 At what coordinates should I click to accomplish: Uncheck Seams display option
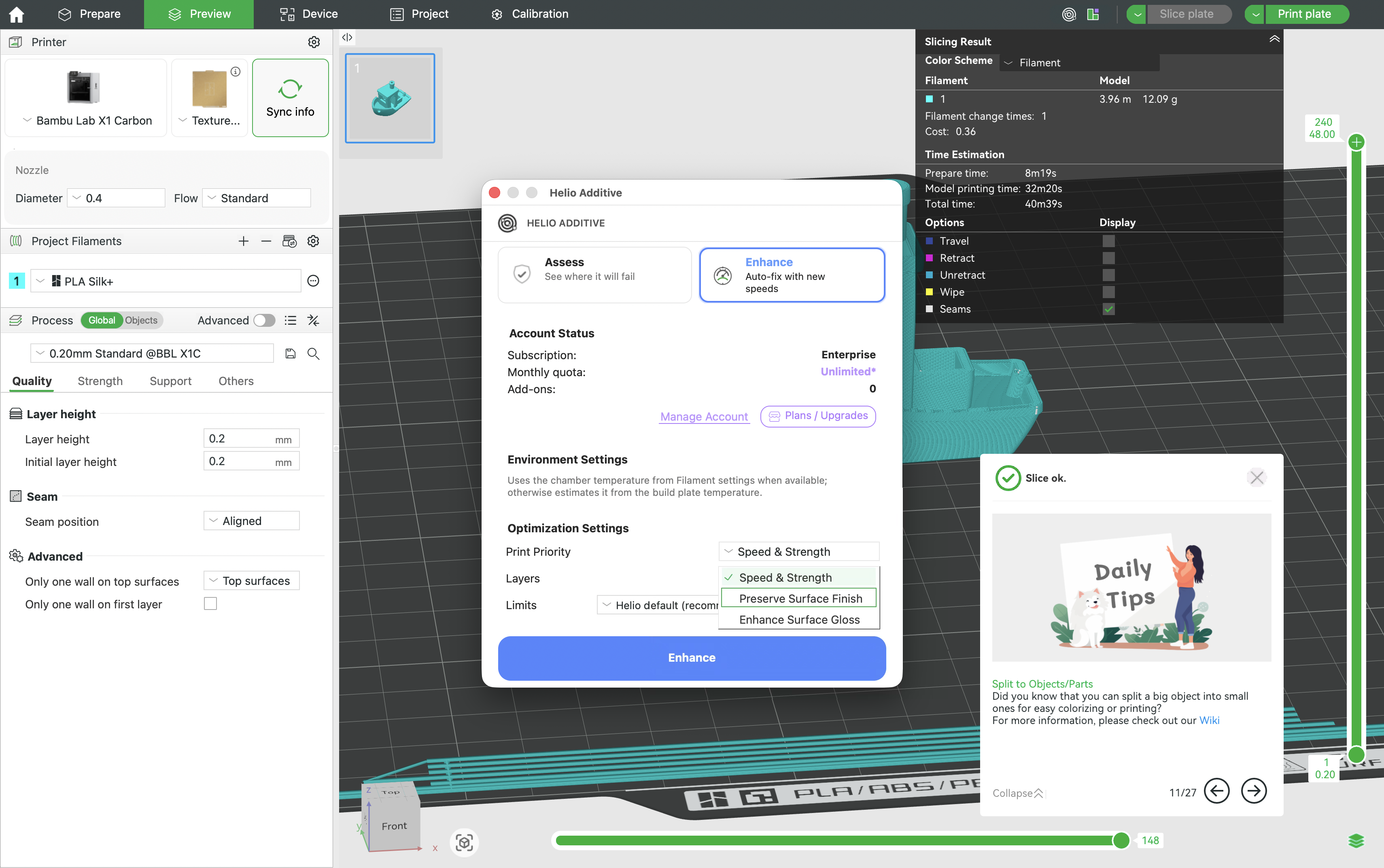[1108, 309]
